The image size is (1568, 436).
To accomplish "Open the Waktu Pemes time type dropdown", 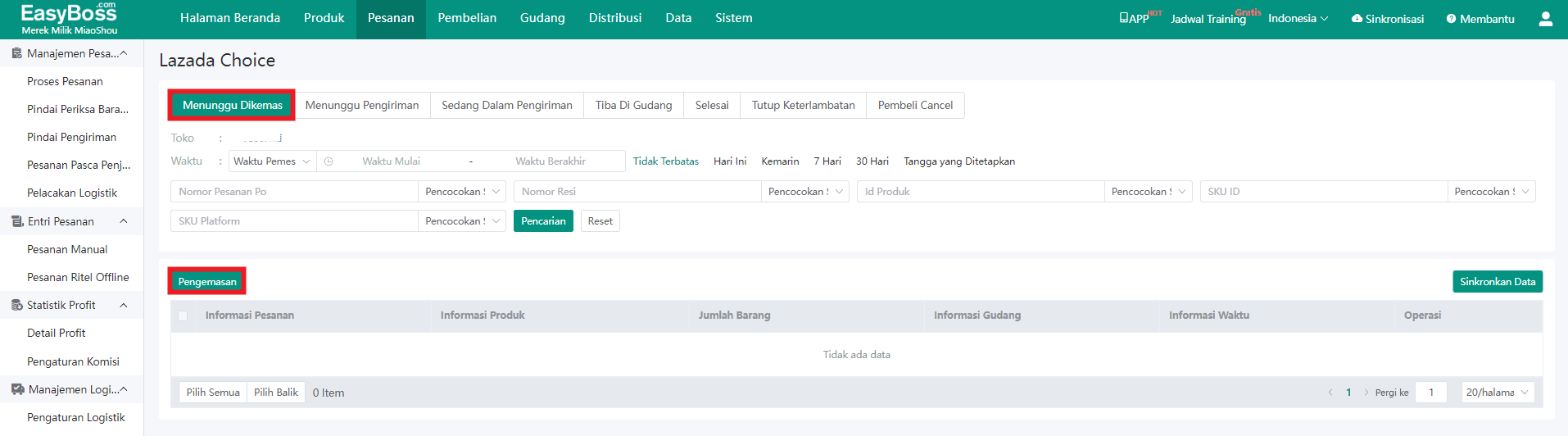I will [x=272, y=161].
